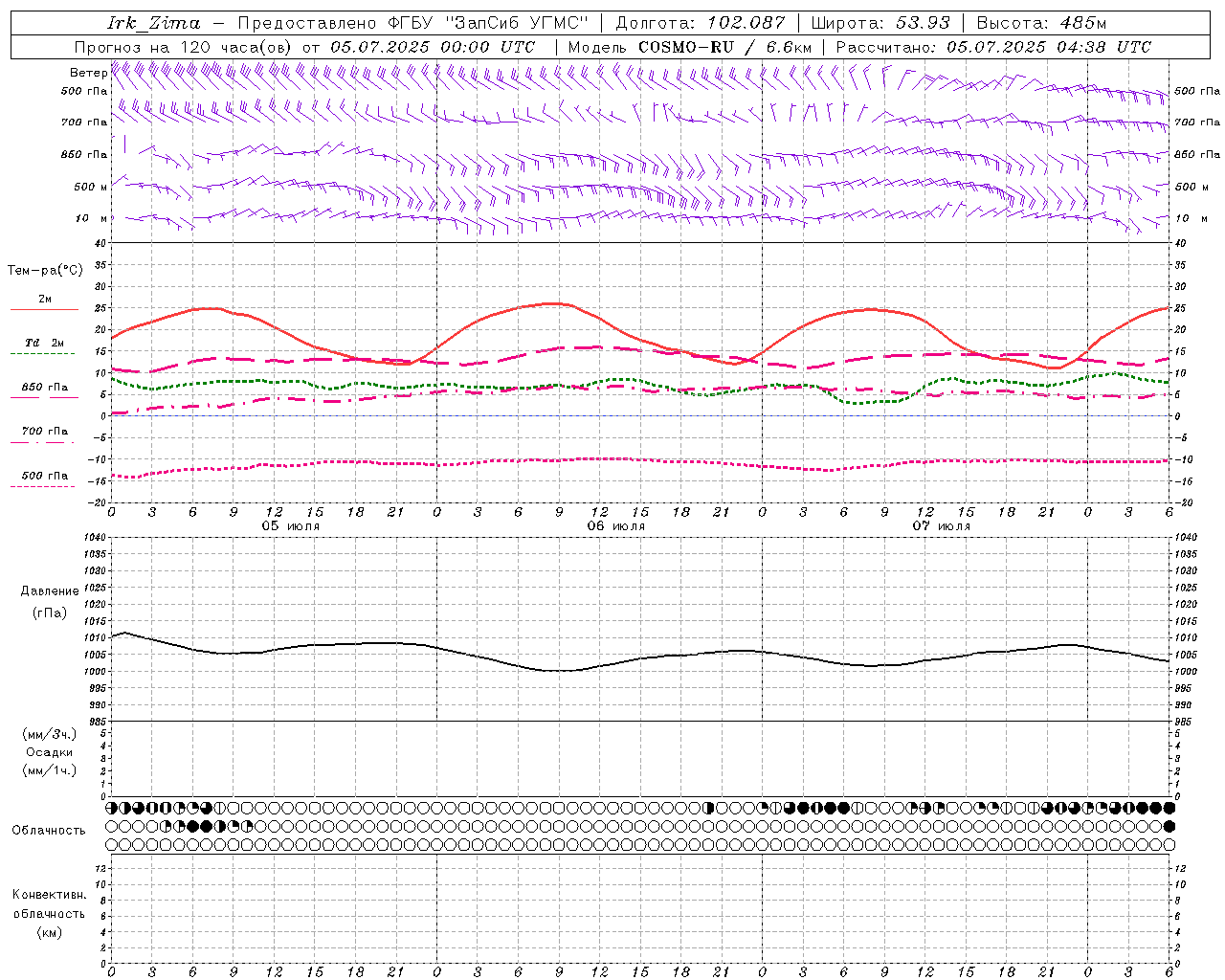Click the 850 гПа temperature legend label
Screen dimensions: 1225x980
pyautogui.click(x=45, y=387)
